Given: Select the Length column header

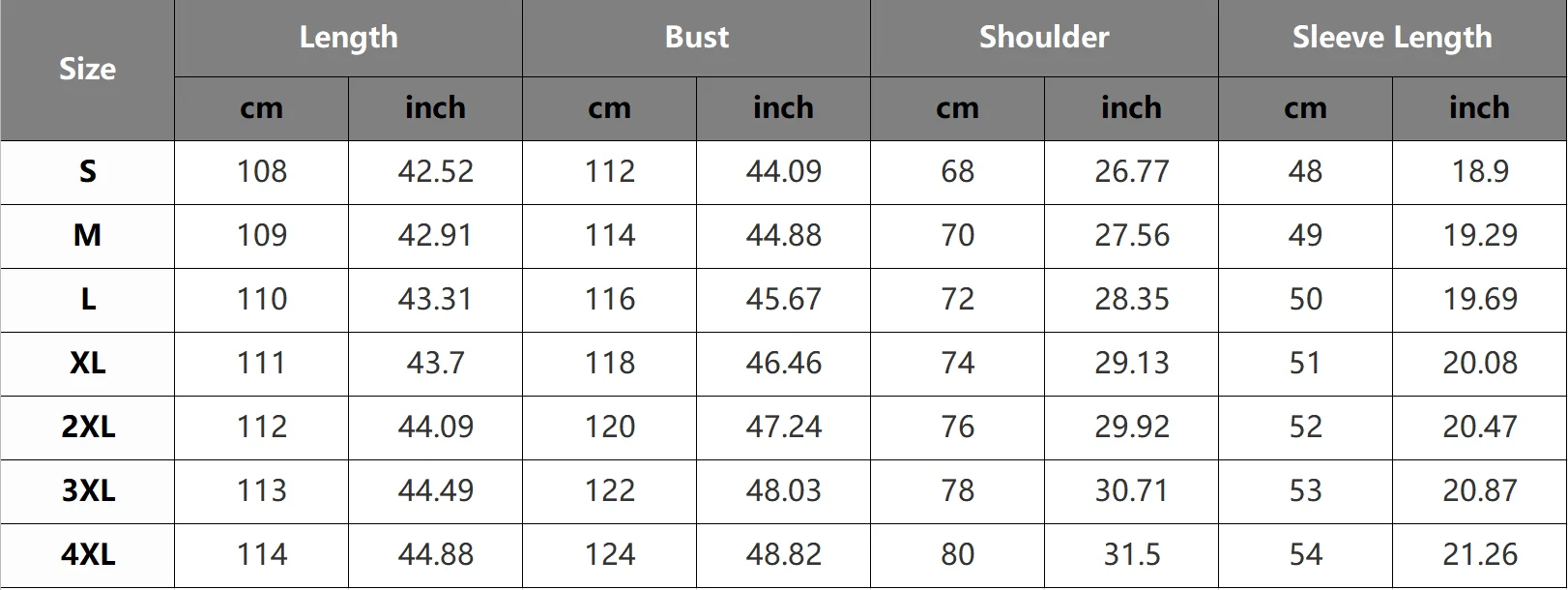Looking at the screenshot, I should (x=348, y=38).
